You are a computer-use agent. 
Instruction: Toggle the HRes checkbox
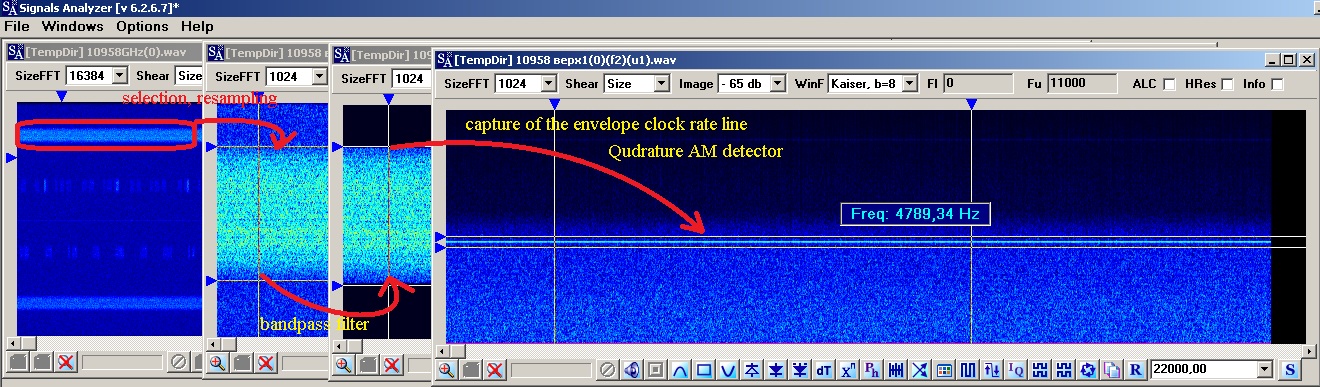point(1227,84)
